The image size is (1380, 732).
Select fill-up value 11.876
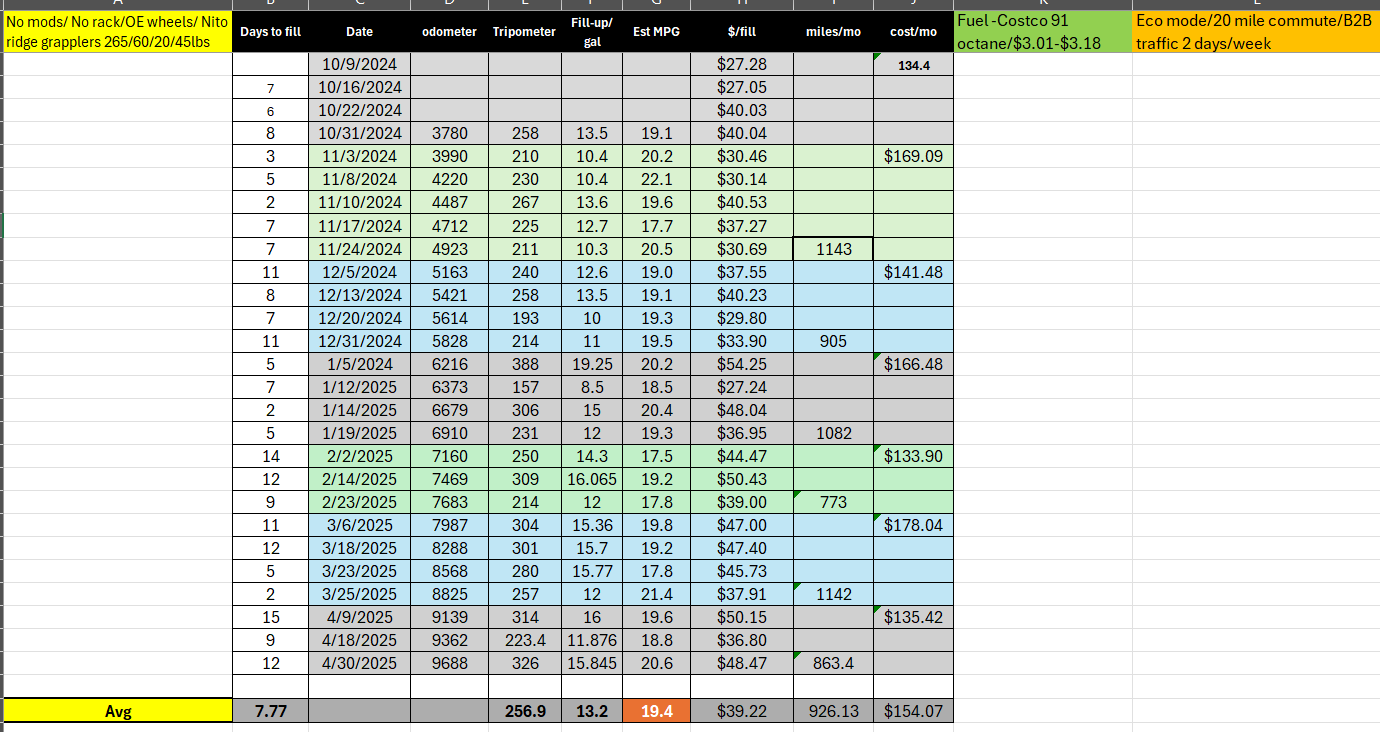(x=591, y=640)
